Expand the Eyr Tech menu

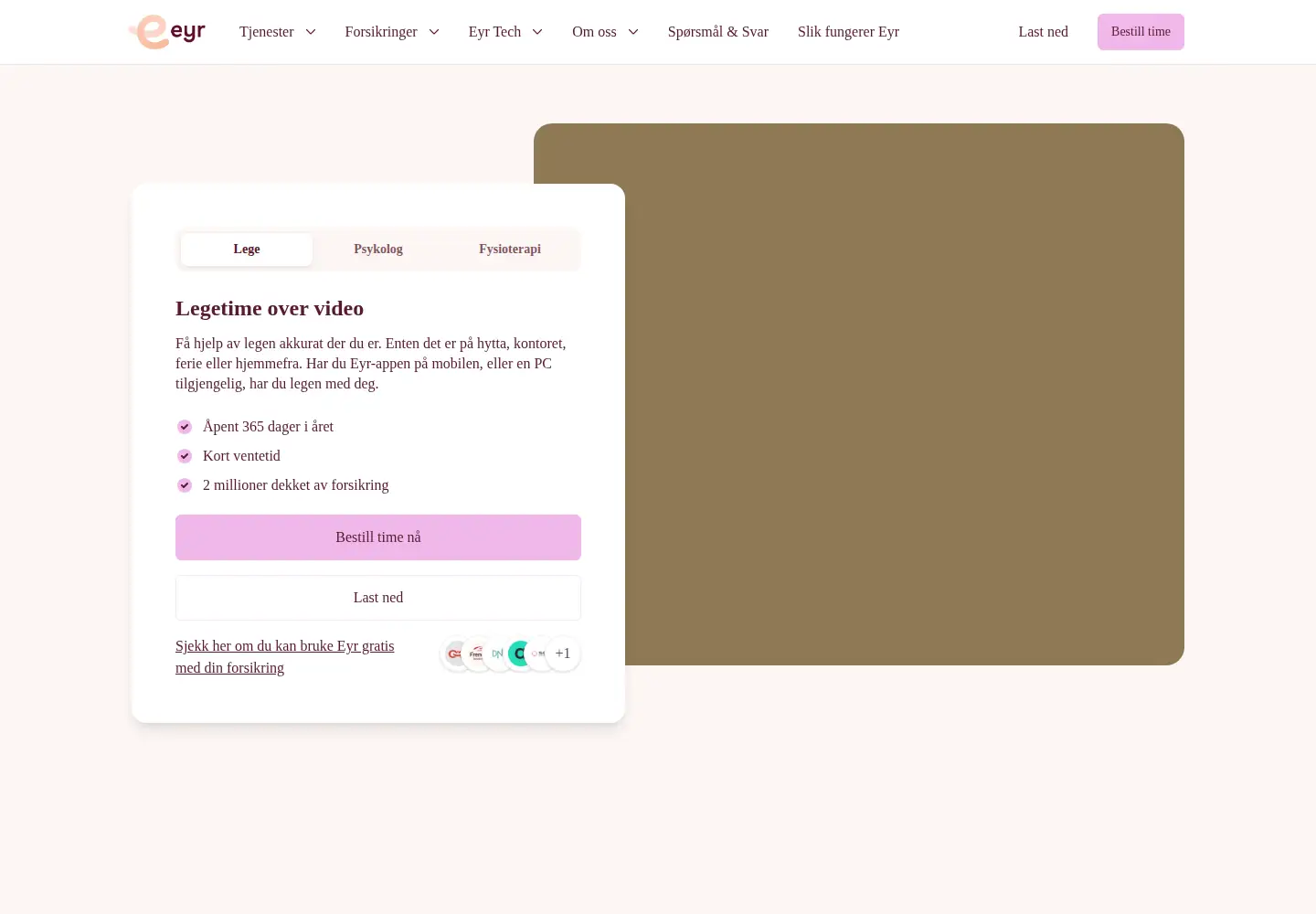(505, 32)
